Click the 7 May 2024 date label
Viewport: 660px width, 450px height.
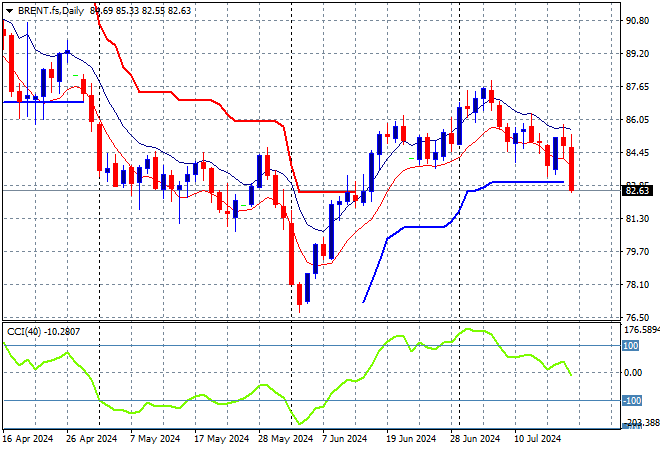point(156,438)
